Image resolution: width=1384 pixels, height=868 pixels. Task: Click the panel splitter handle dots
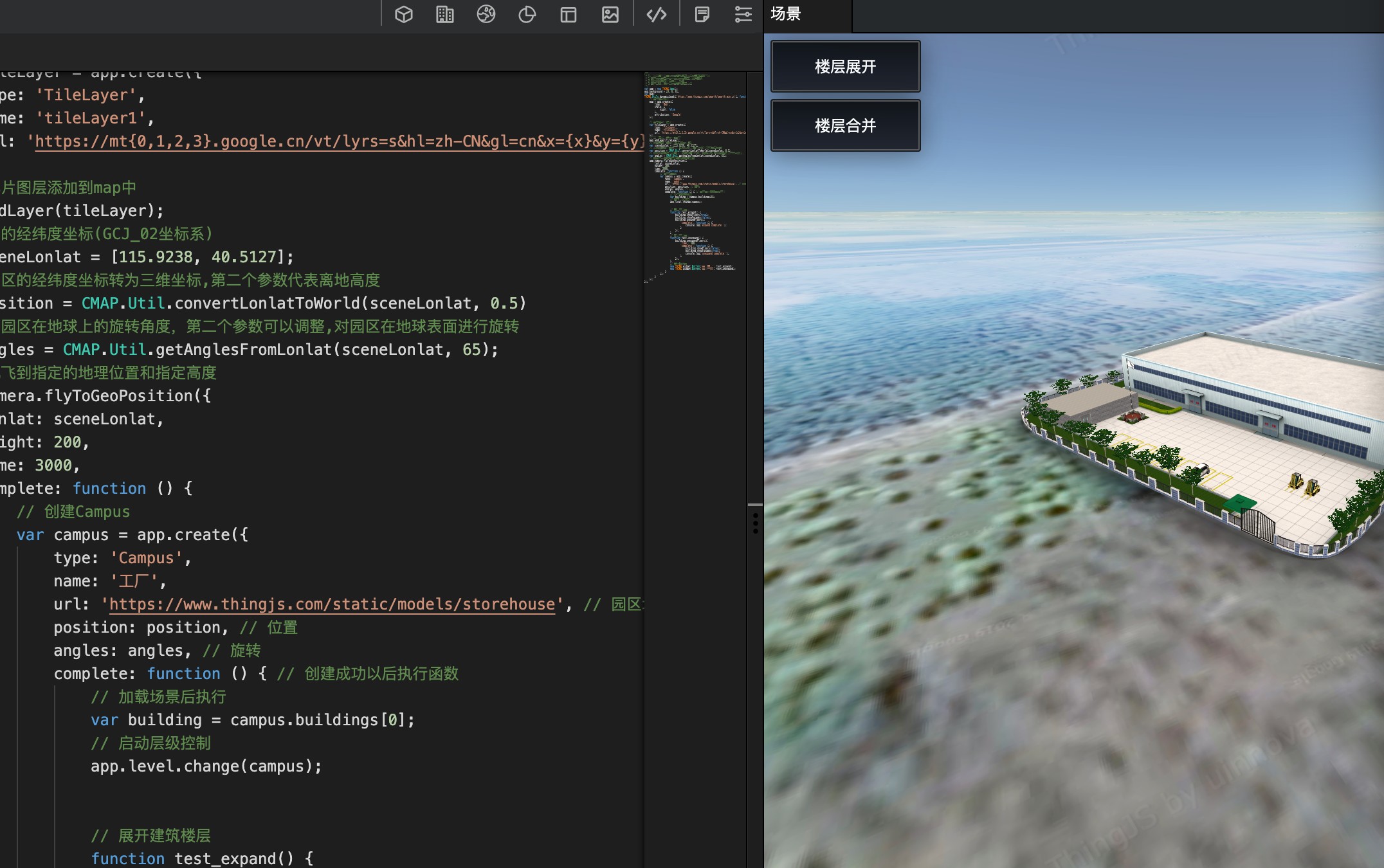(755, 523)
